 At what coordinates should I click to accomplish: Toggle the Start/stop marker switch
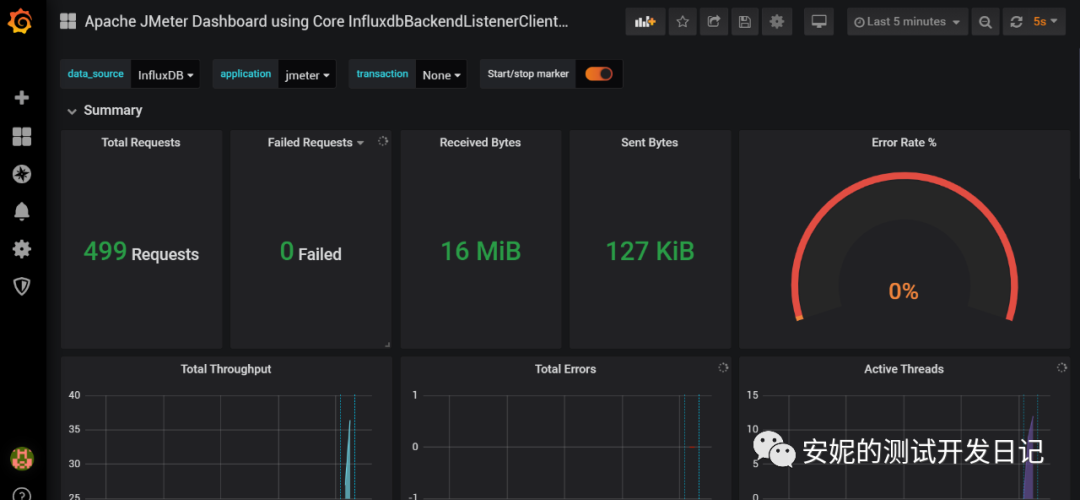[x=599, y=74]
